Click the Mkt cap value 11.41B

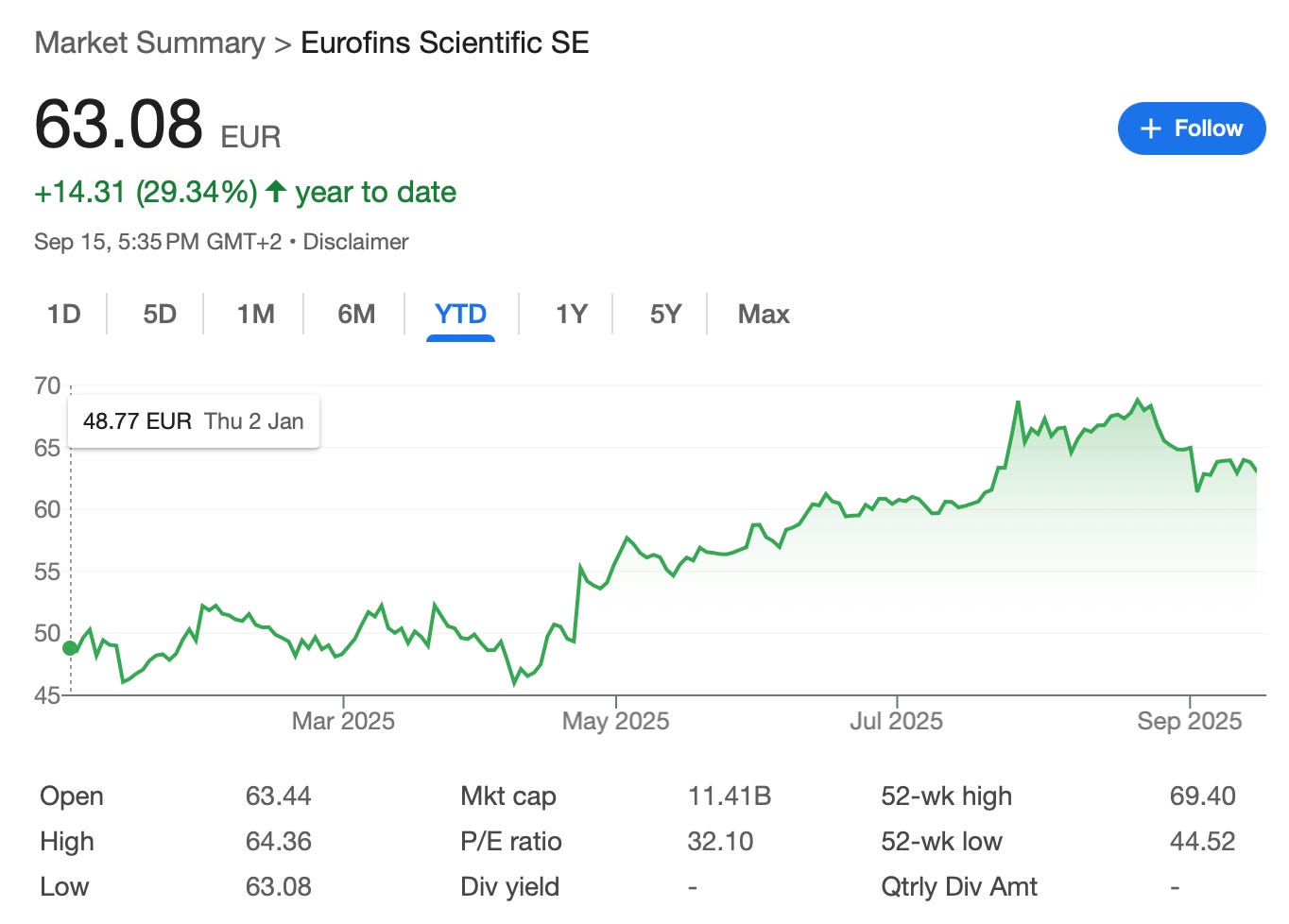729,796
